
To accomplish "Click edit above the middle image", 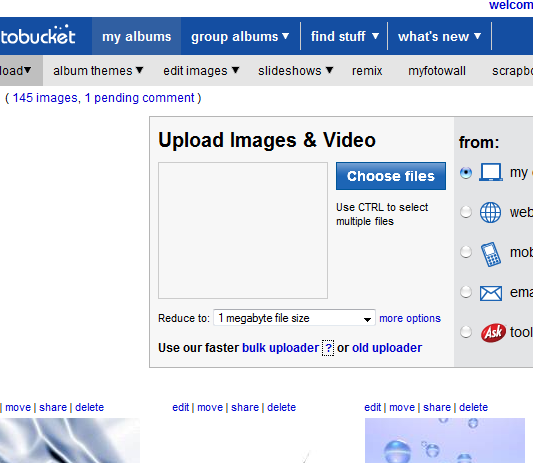I will pos(180,407).
